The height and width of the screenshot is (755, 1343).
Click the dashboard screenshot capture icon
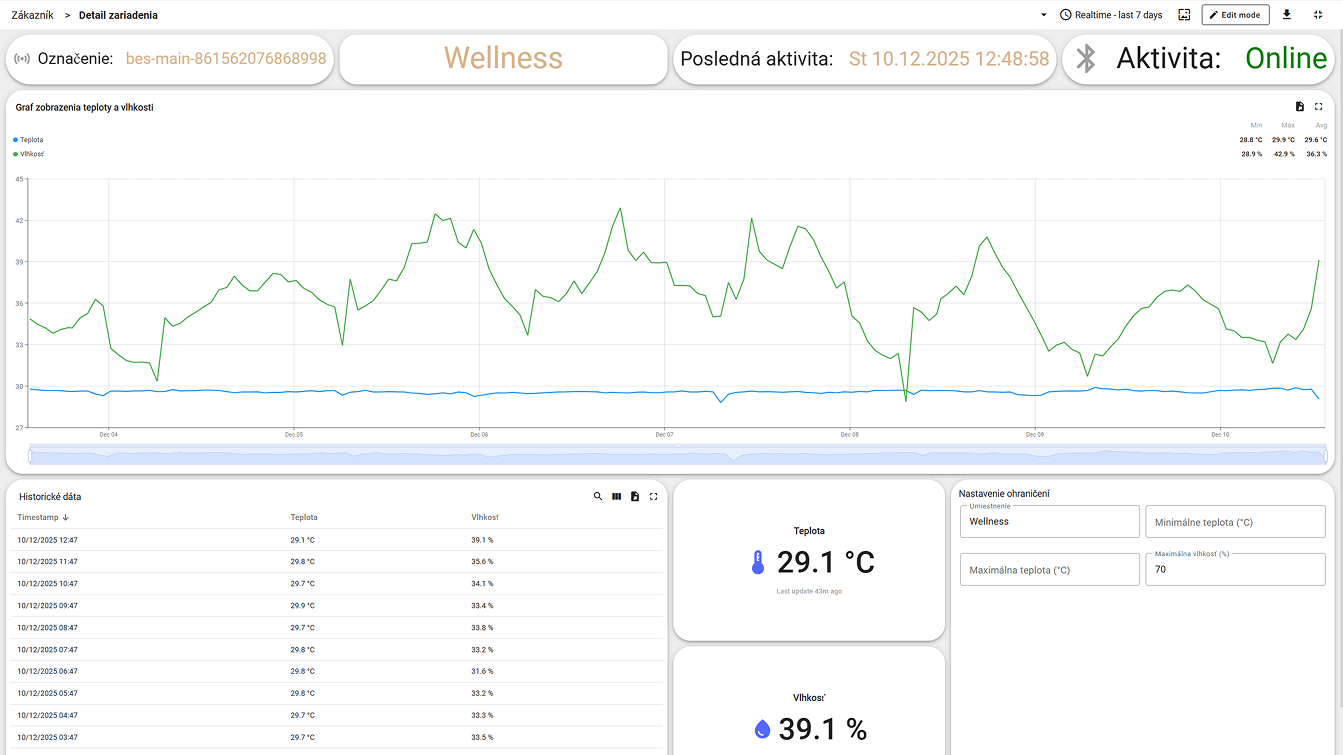click(x=1182, y=14)
